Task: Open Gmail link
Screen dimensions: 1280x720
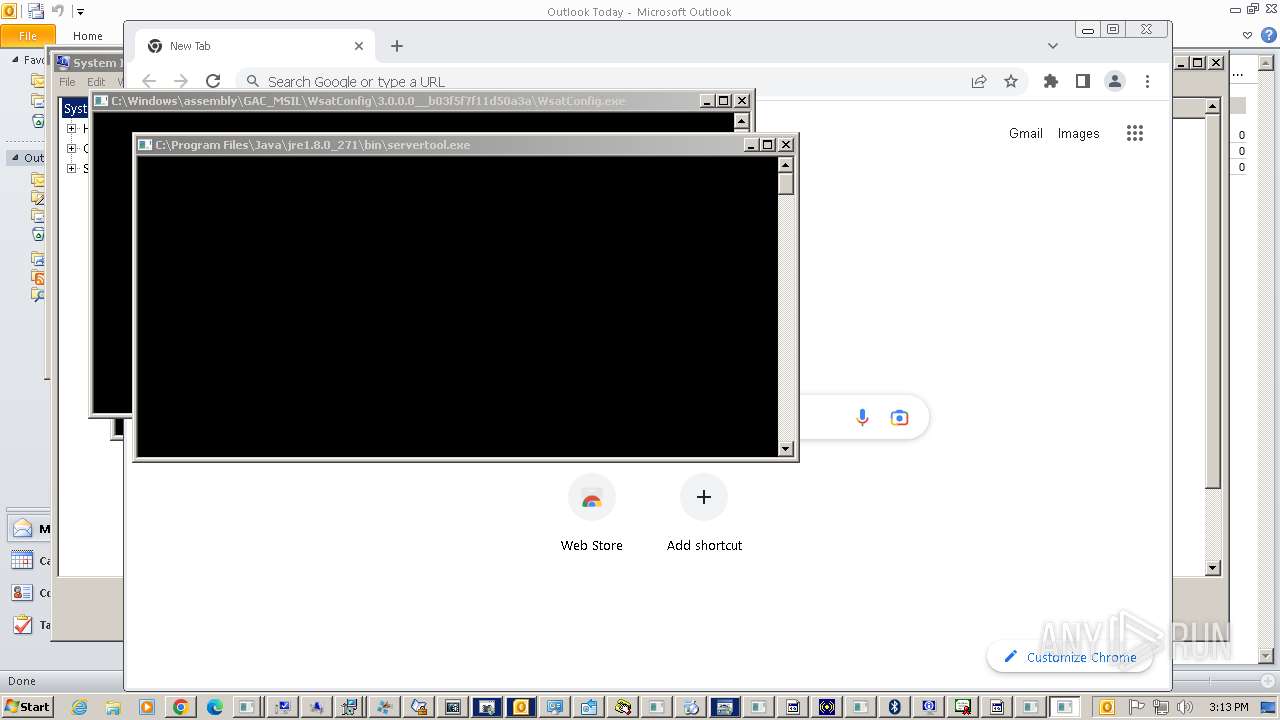Action: tap(1025, 133)
